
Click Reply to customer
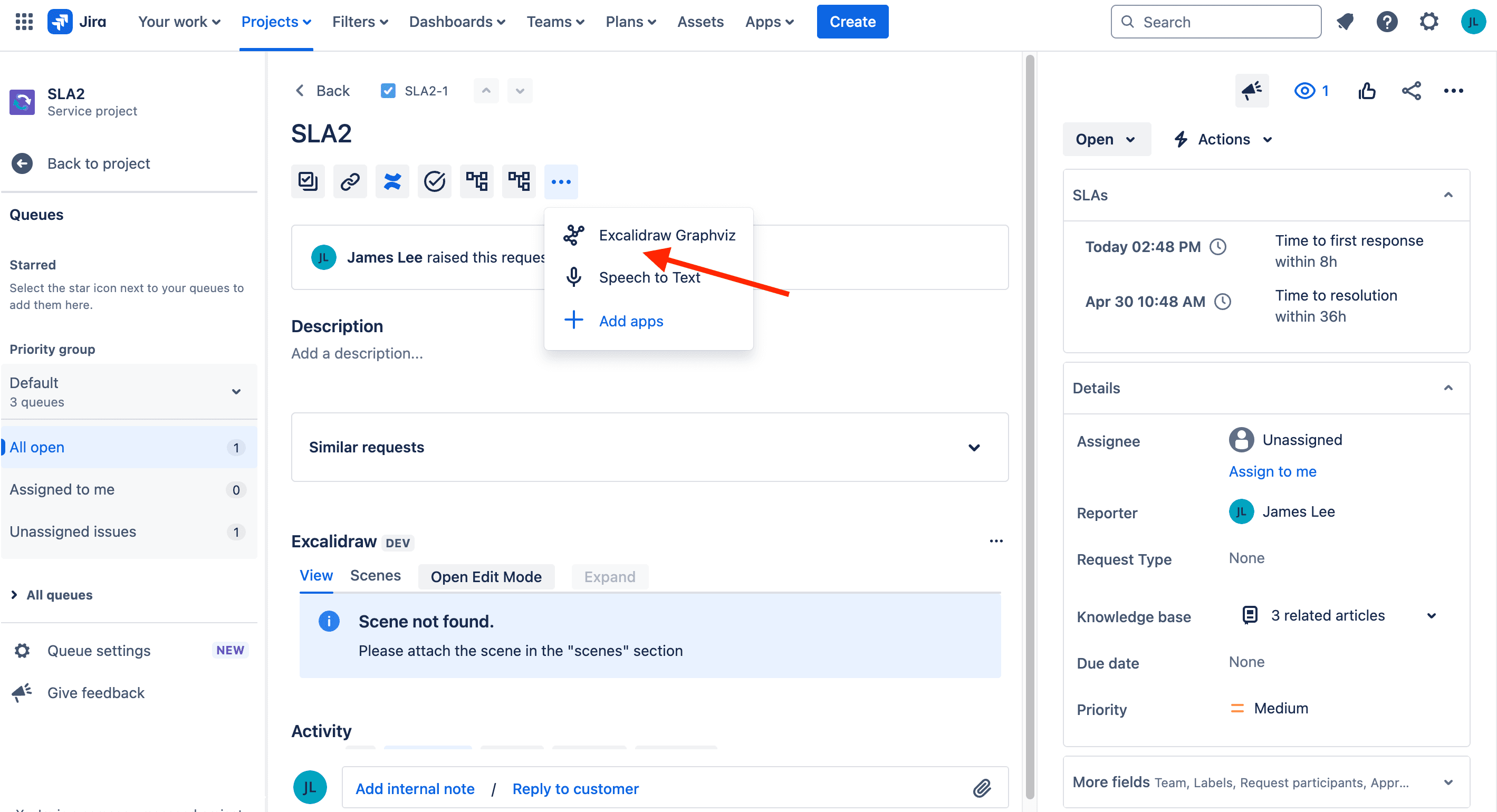pyautogui.click(x=575, y=789)
